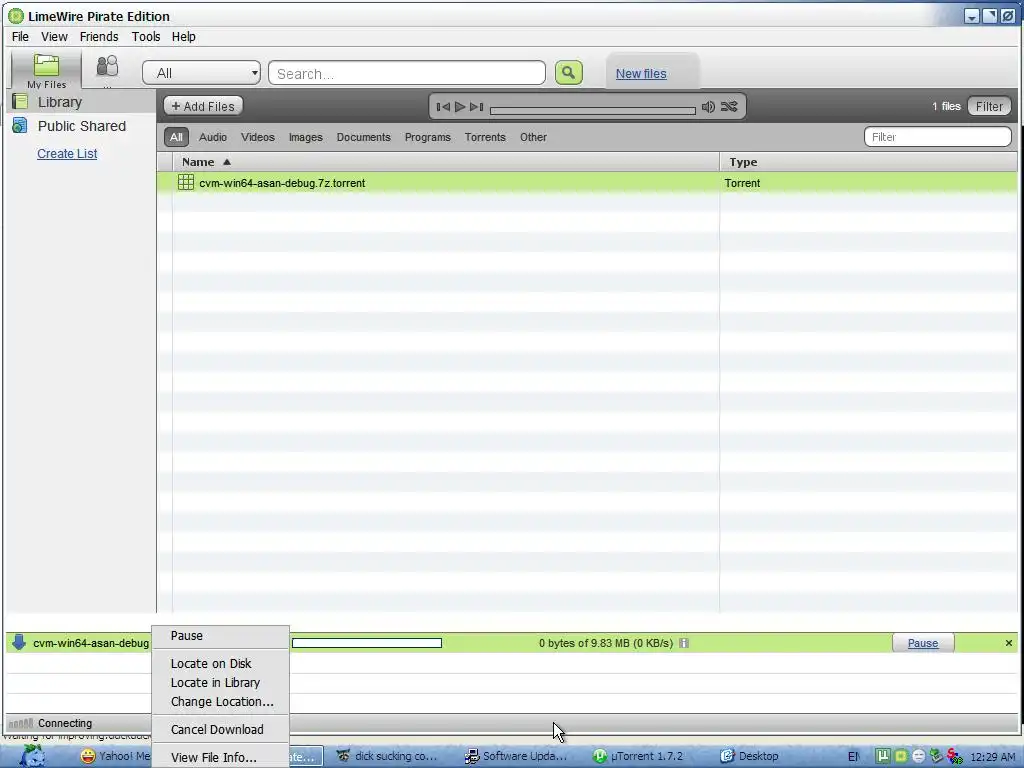Click the taskbar clock showing 12:29 AM
This screenshot has width=1024, height=768.
(x=993, y=757)
